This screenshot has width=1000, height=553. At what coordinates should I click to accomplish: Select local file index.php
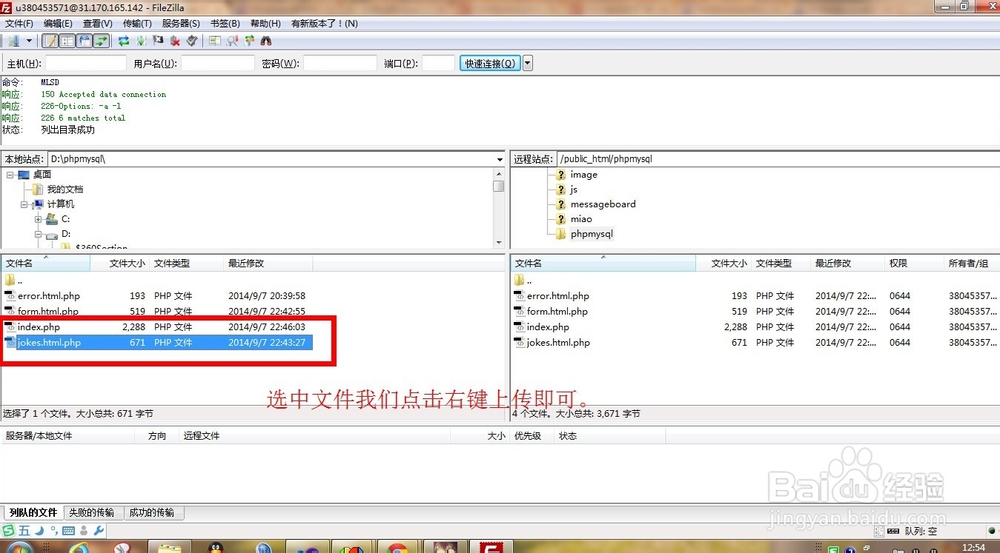[x=38, y=327]
